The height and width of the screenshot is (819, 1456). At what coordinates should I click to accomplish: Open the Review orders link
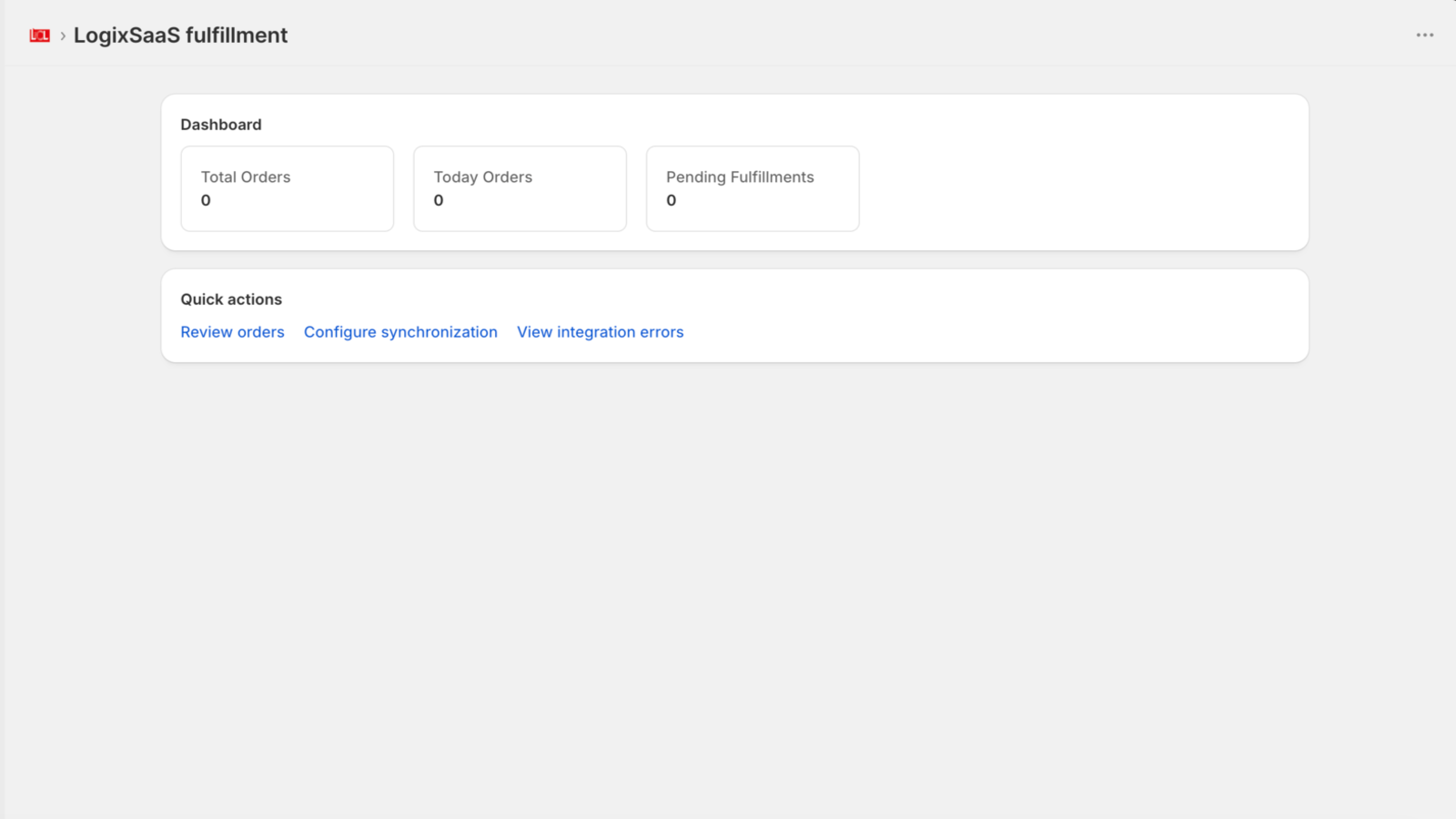pyautogui.click(x=232, y=332)
